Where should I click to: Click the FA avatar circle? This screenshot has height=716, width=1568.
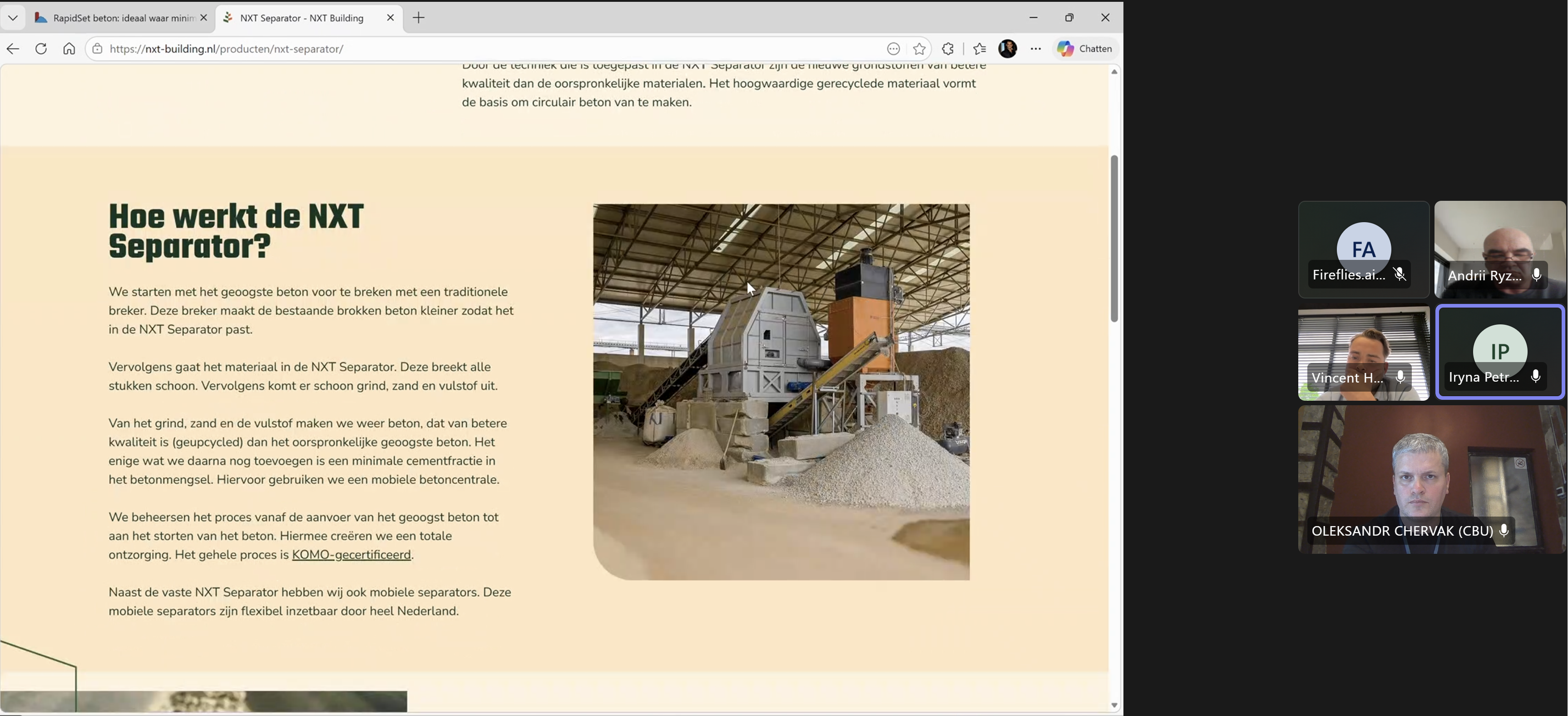pos(1364,249)
